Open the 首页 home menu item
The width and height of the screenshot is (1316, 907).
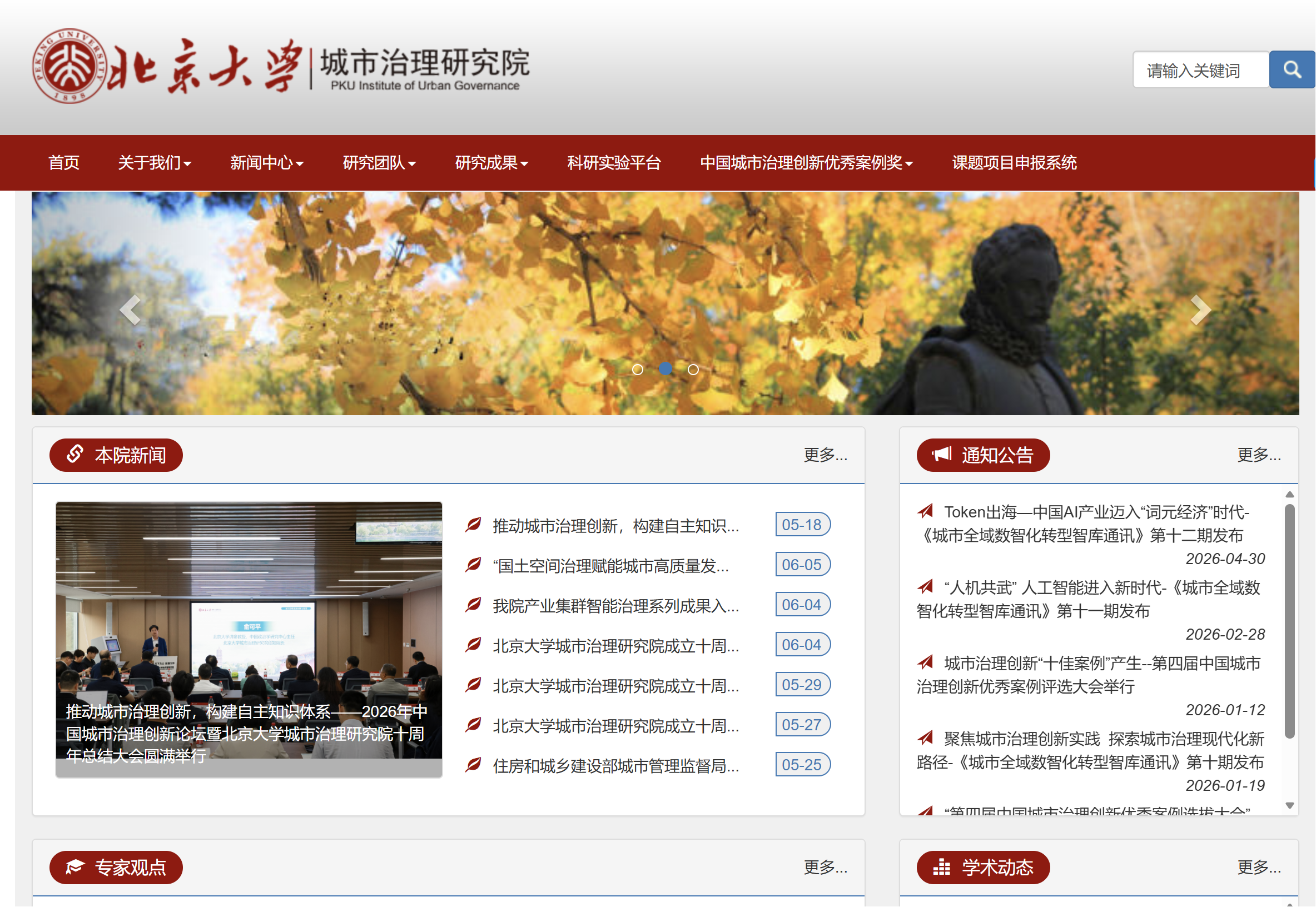pos(64,163)
